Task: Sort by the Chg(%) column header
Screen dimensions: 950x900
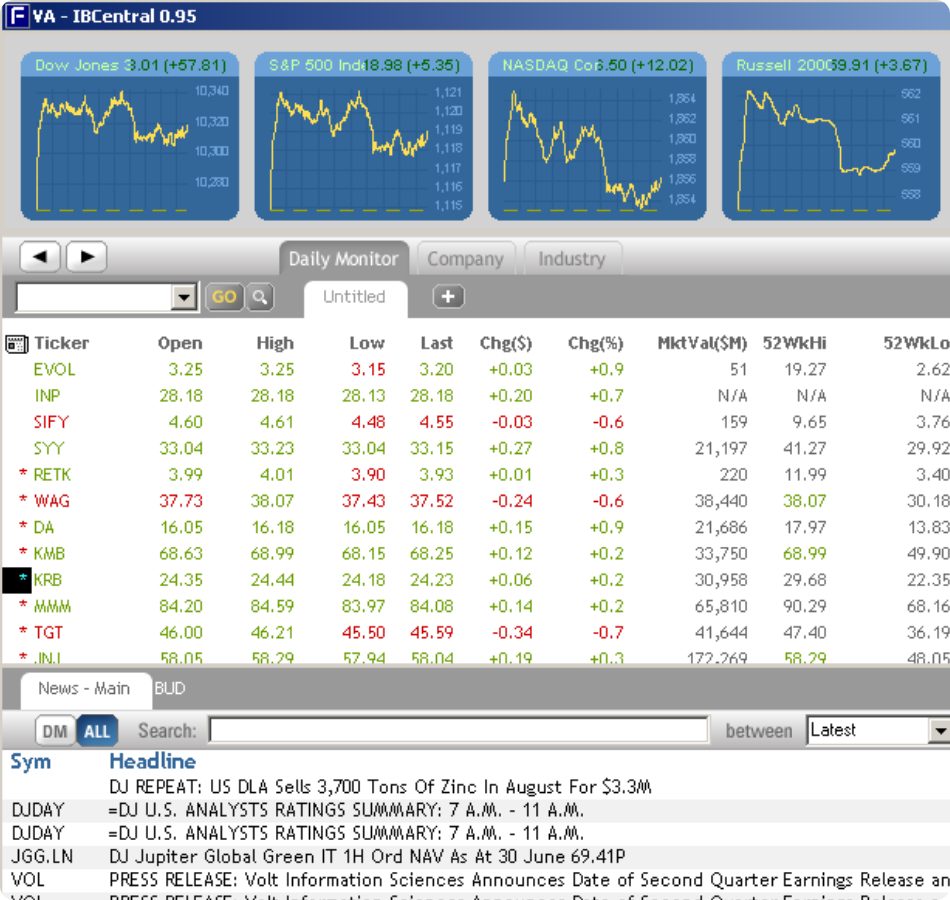Action: pyautogui.click(x=596, y=344)
